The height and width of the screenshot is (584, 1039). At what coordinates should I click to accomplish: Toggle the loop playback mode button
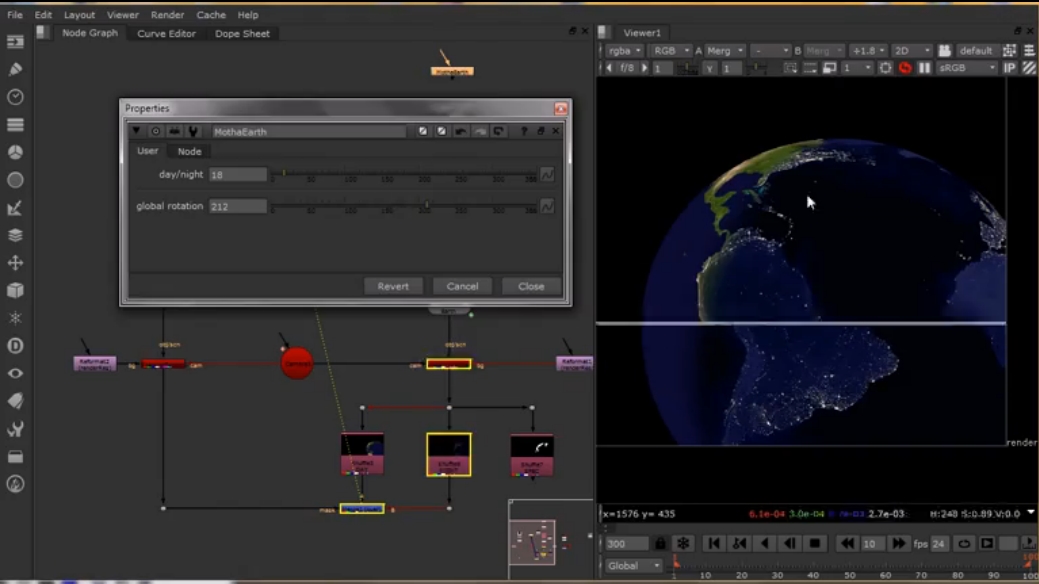(964, 544)
